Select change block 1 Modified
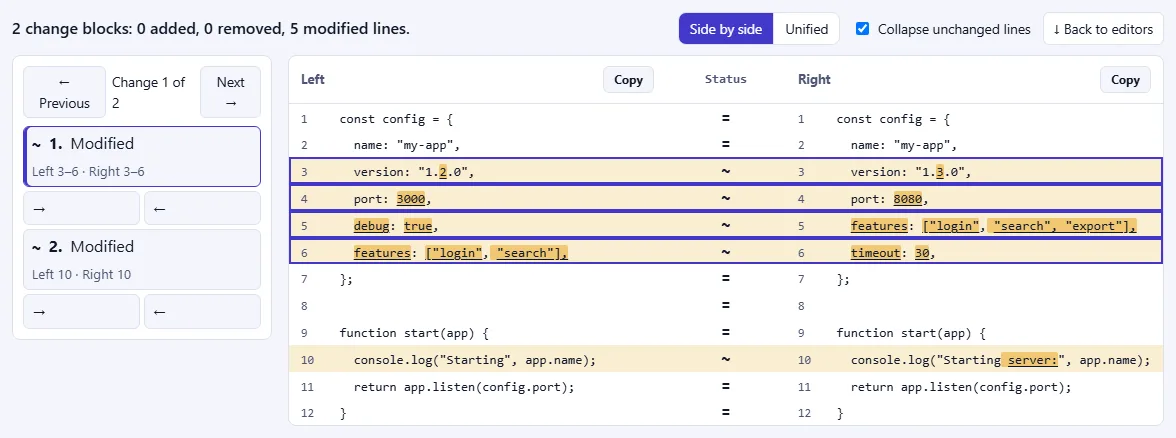 [x=142, y=156]
